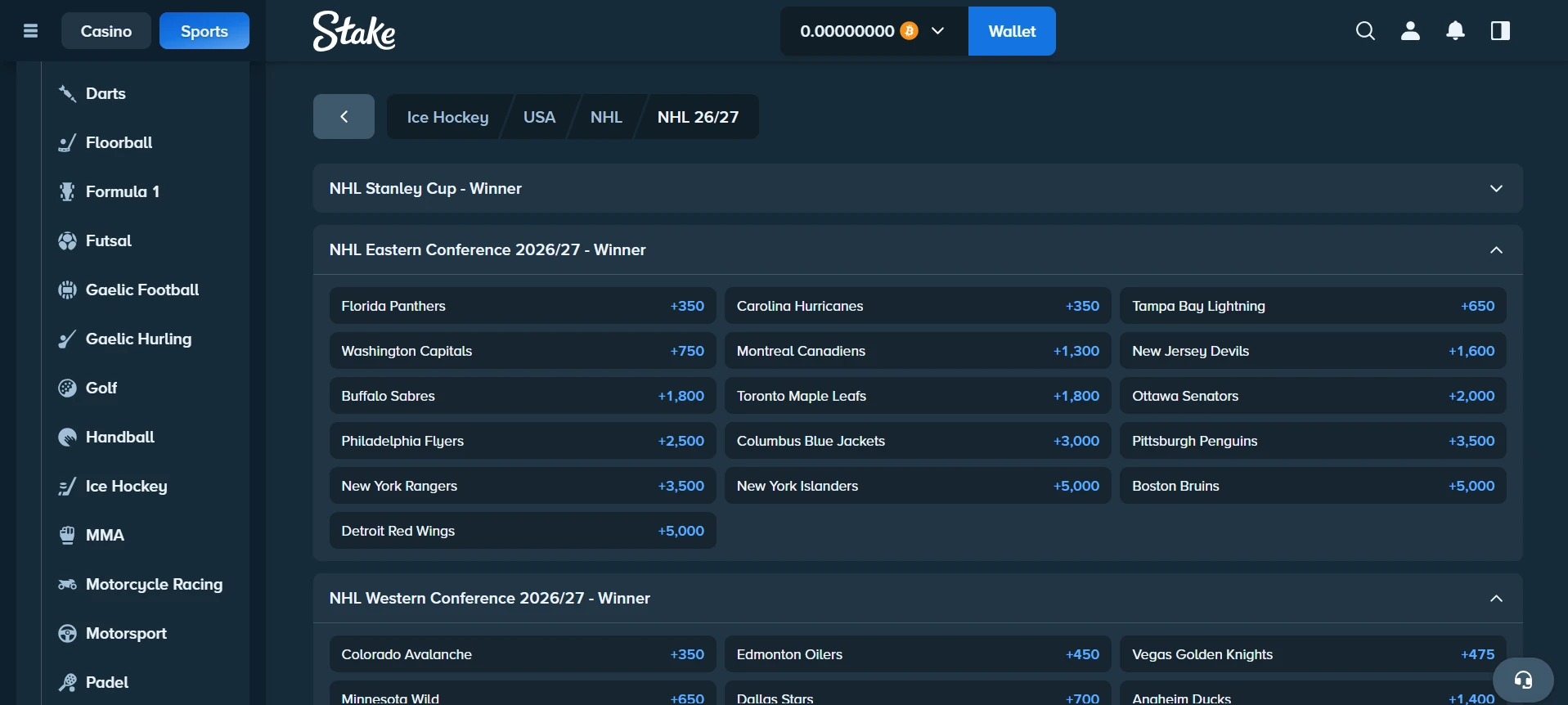Open the hamburger menu icon
The width and height of the screenshot is (1568, 705).
coord(31,31)
